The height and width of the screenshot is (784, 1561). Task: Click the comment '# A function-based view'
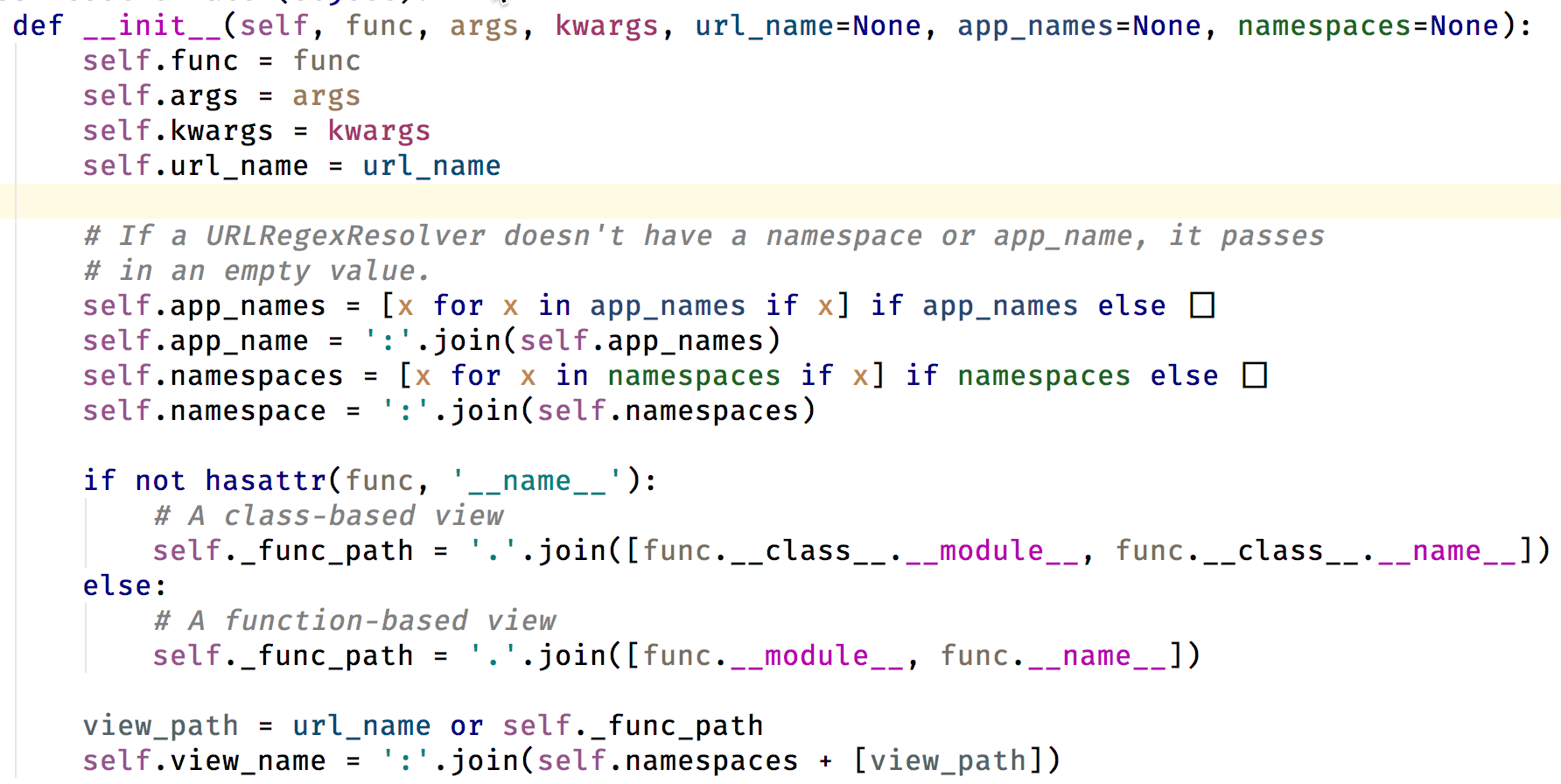click(354, 620)
